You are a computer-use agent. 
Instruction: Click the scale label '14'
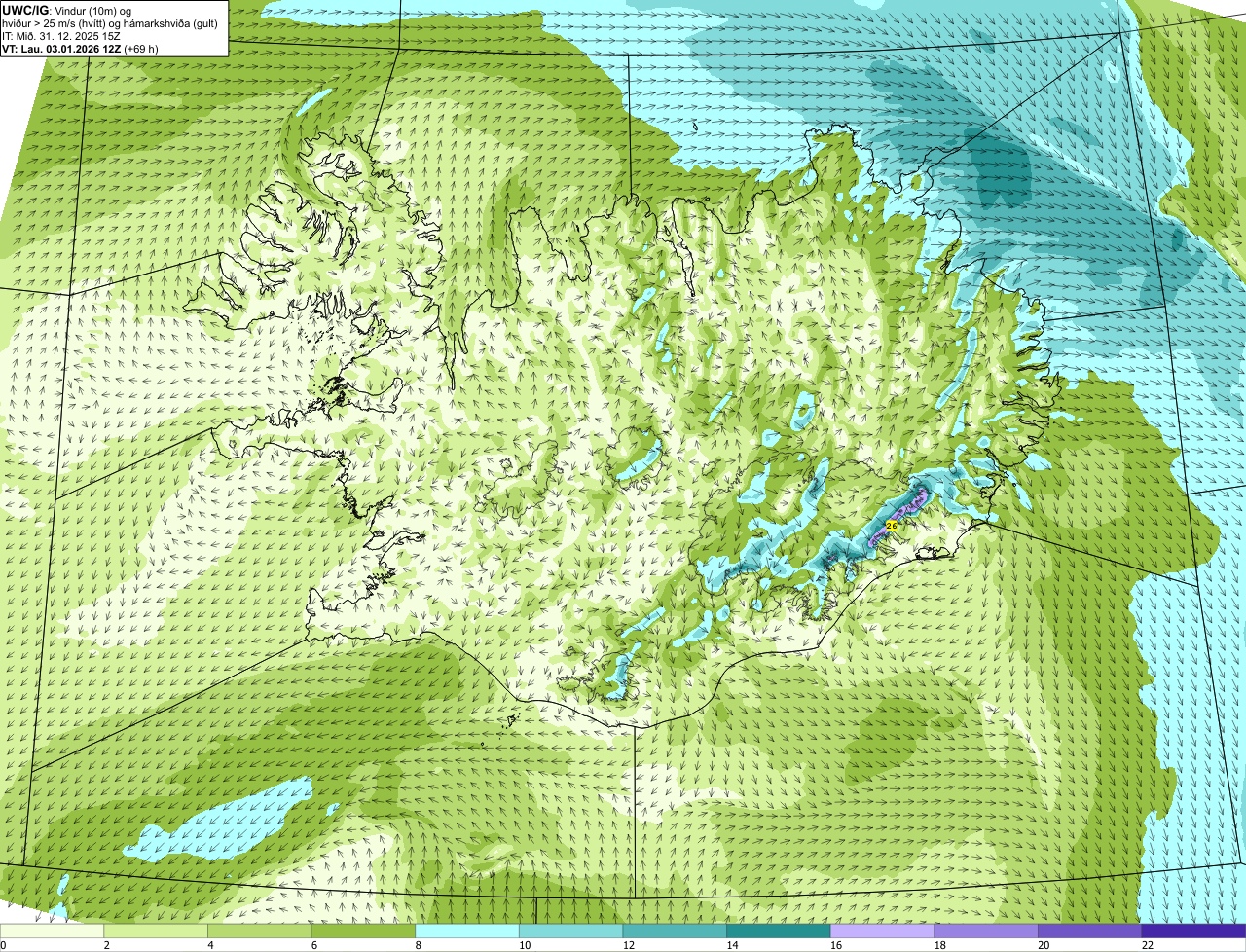click(x=732, y=944)
